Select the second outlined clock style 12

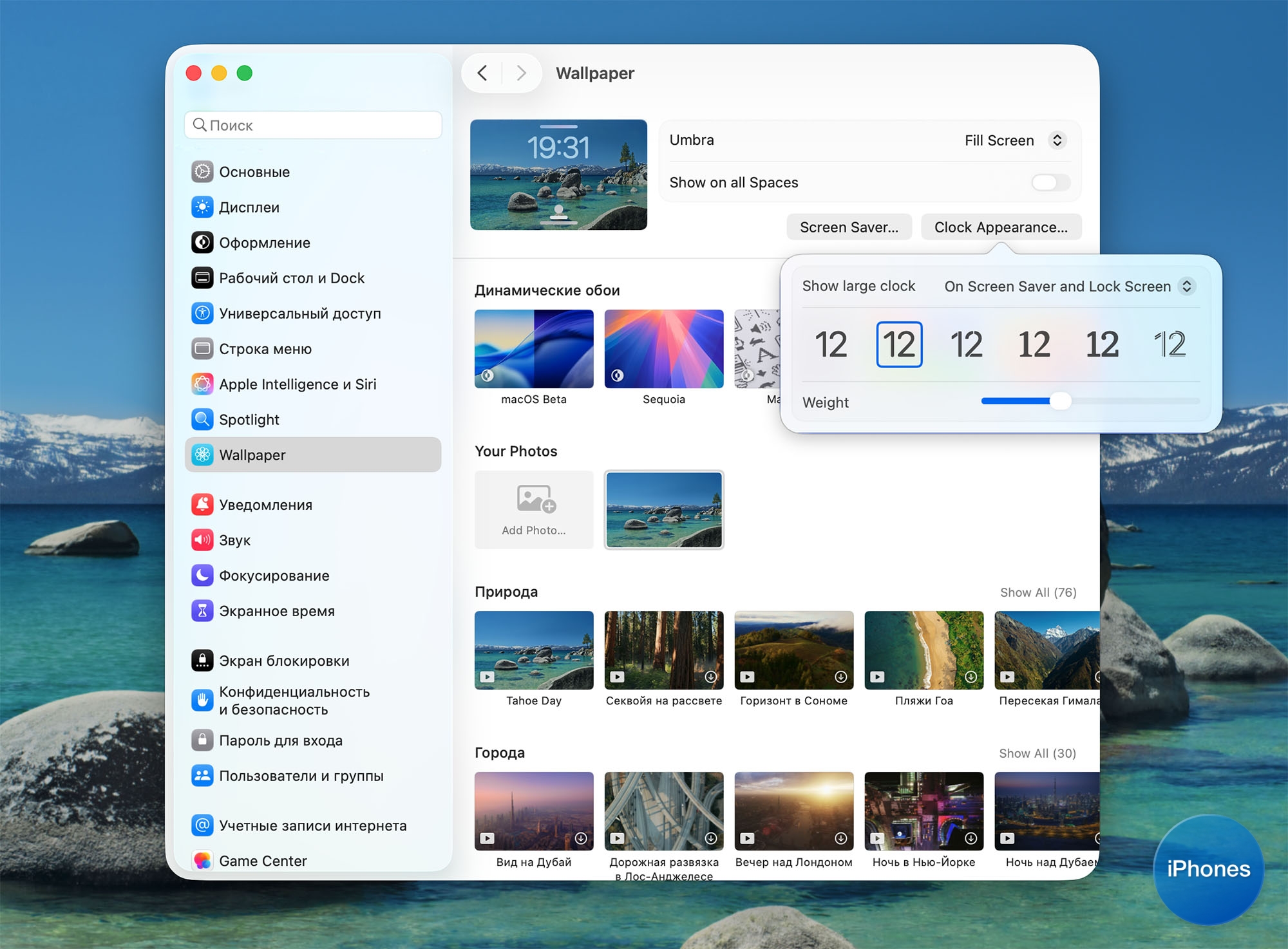point(899,344)
